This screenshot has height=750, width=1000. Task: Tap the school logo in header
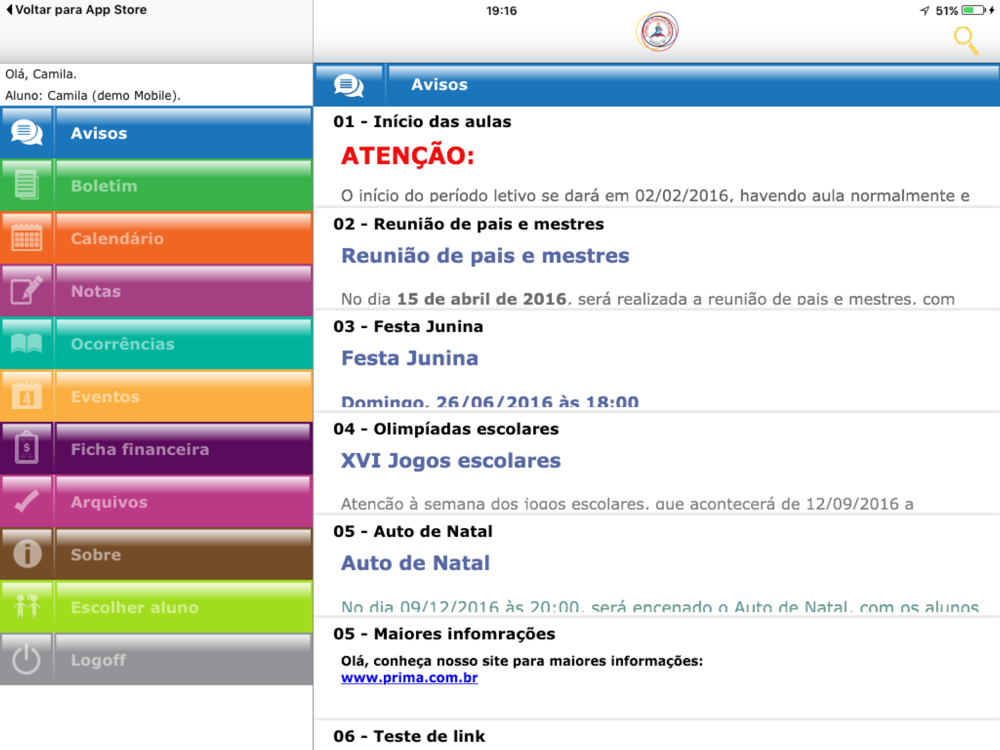[x=657, y=31]
